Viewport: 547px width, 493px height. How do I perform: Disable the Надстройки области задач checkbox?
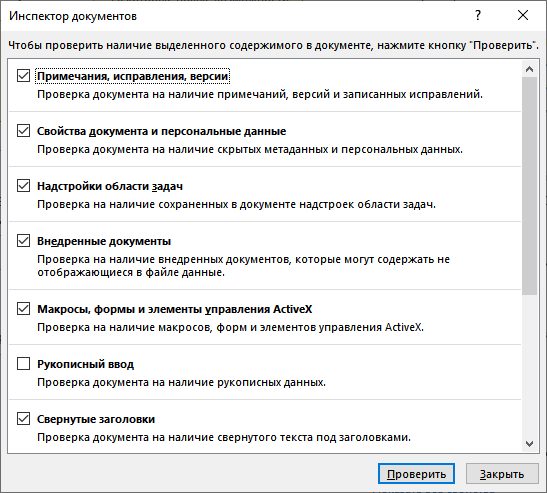(23, 186)
